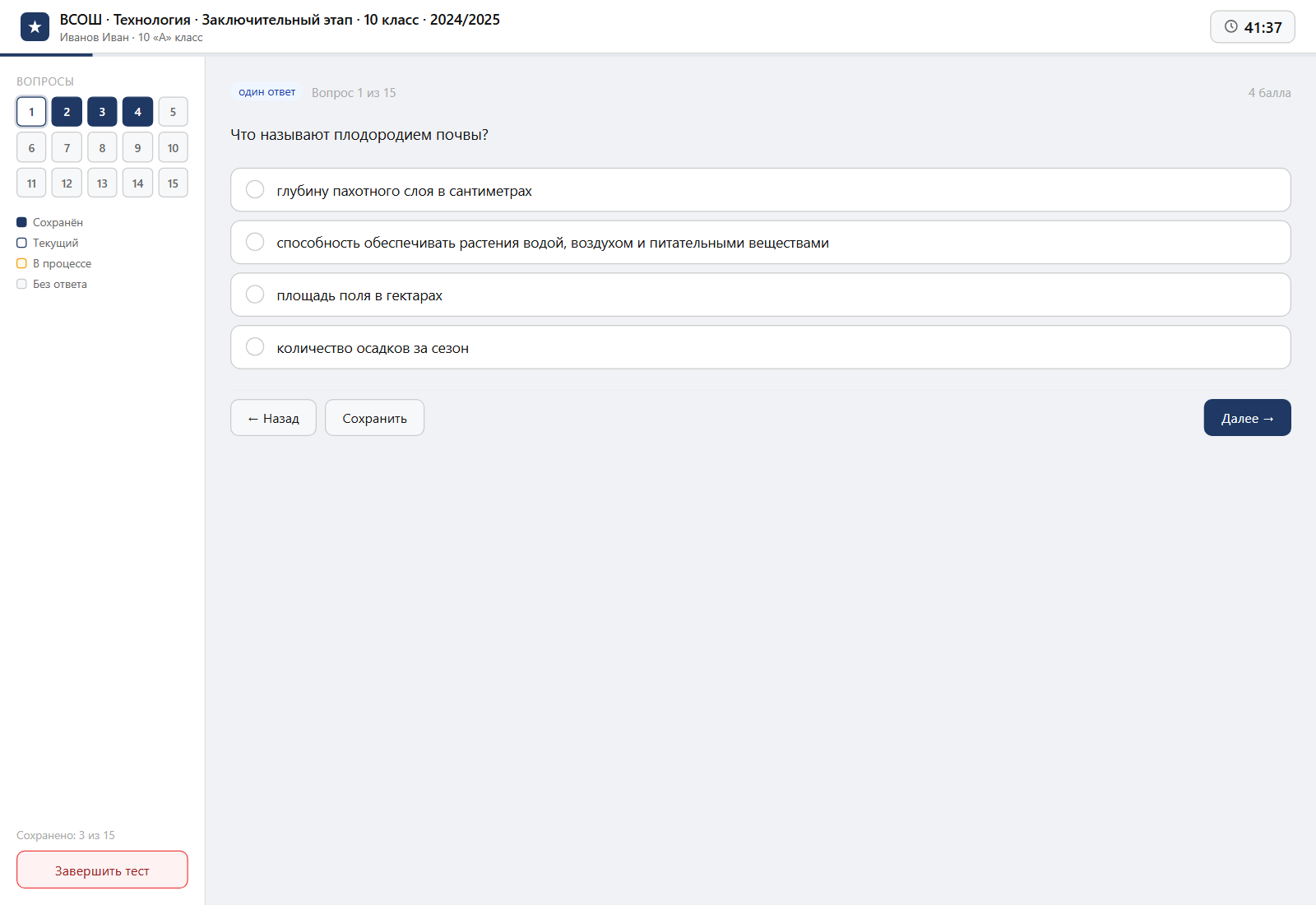Click the clock timer showing 41:37
The width and height of the screenshot is (1316, 905).
pyautogui.click(x=1253, y=27)
